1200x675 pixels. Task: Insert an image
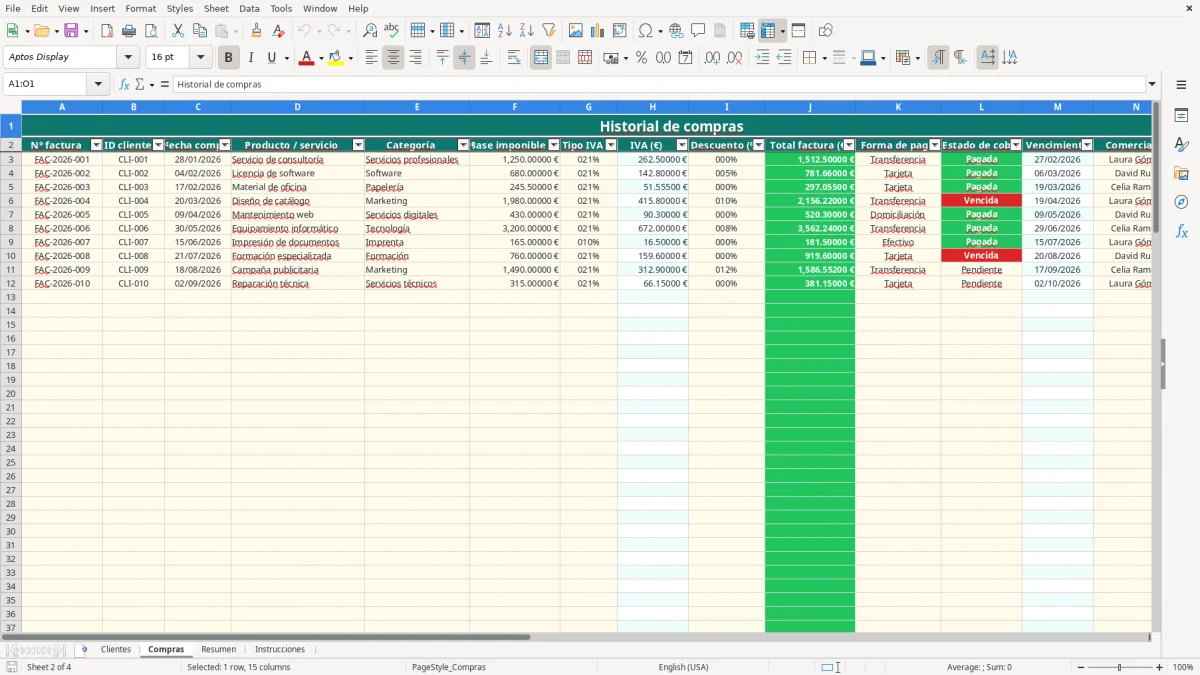click(x=576, y=31)
